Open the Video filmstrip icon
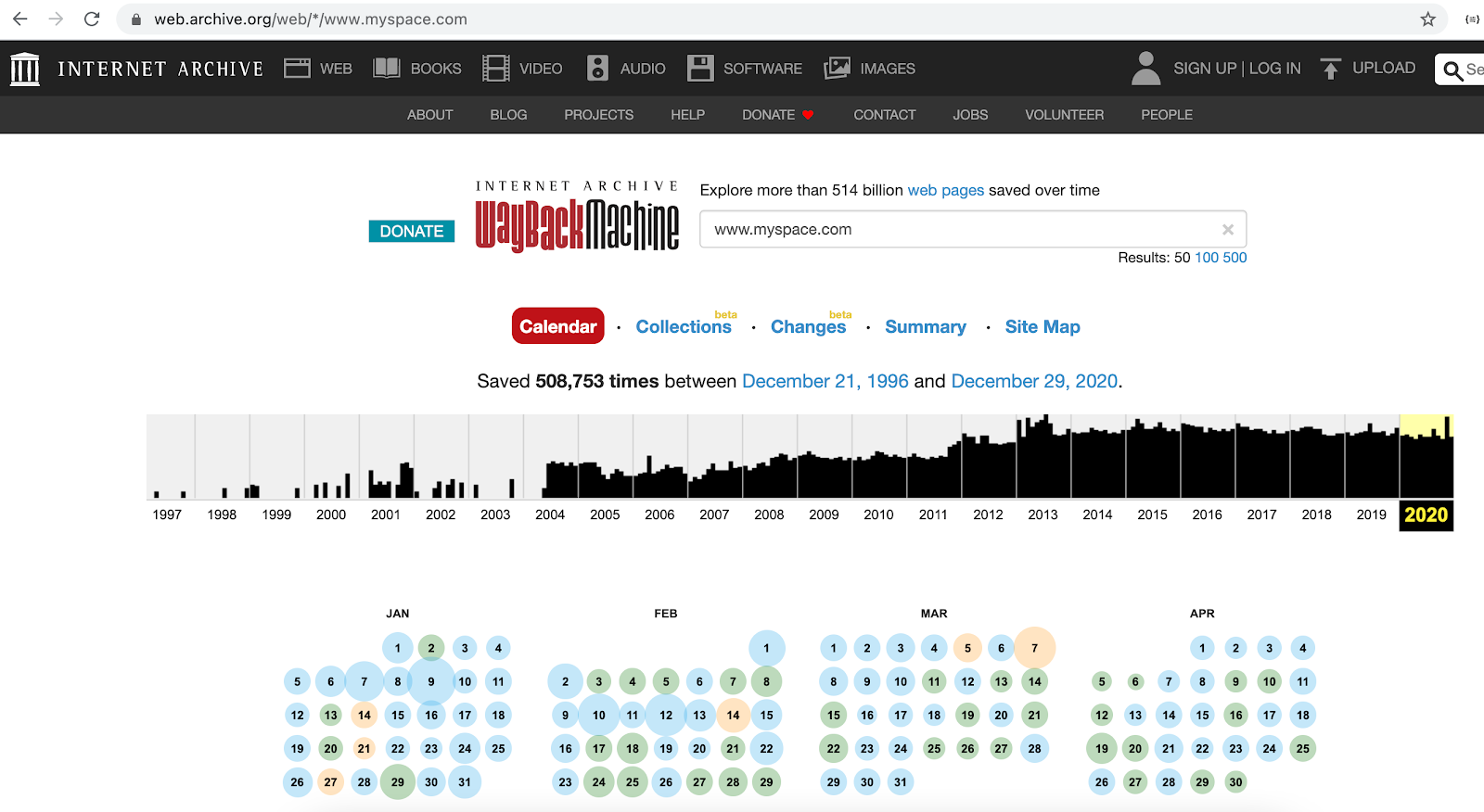Screen dimensions: 1484x812 [x=496, y=69]
